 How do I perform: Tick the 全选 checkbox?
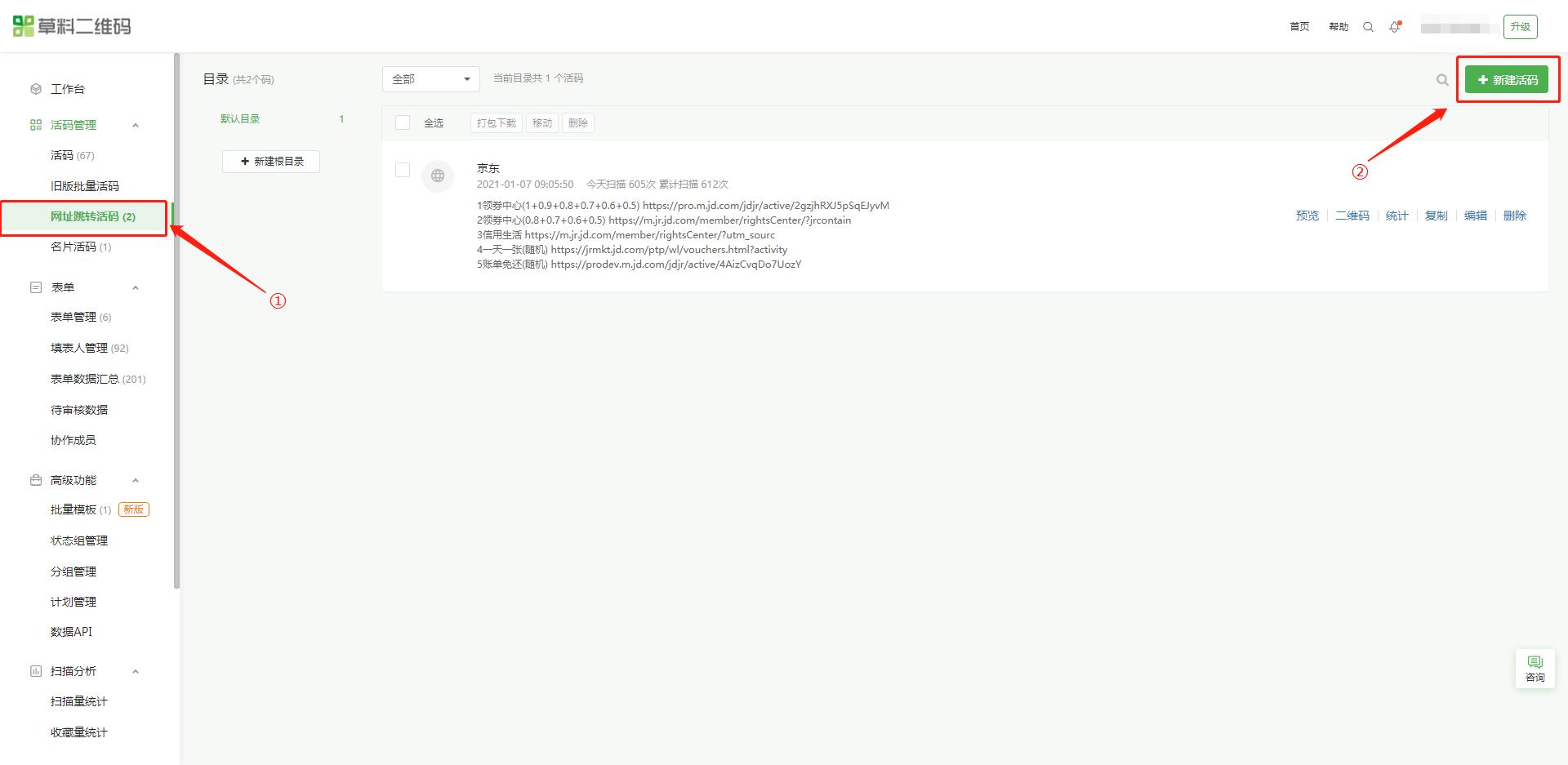403,122
